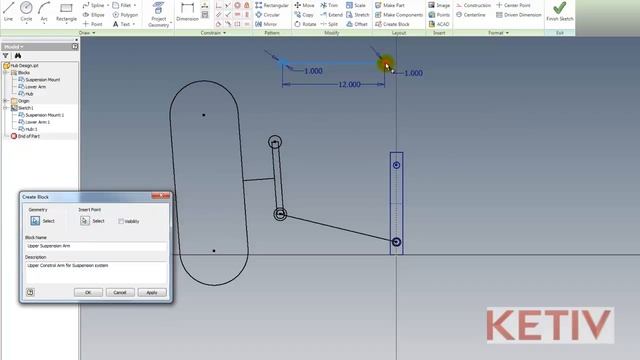The image size is (640, 360).
Task: Activate the Dimension tool
Action: [187, 12]
